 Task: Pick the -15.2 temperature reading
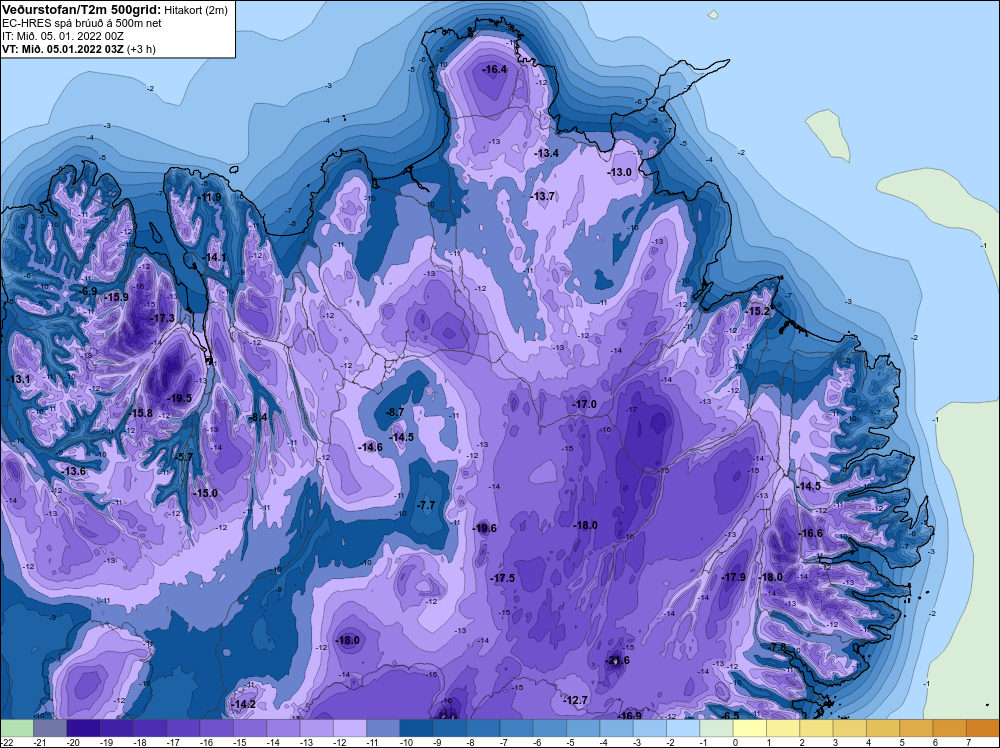[758, 311]
